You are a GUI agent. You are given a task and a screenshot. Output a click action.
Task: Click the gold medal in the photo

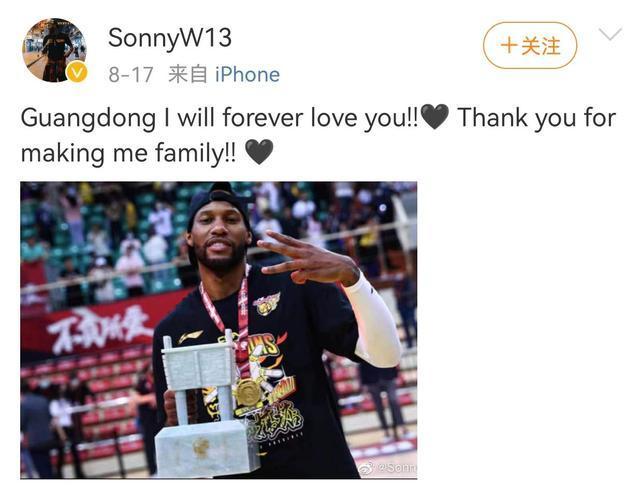tap(247, 393)
